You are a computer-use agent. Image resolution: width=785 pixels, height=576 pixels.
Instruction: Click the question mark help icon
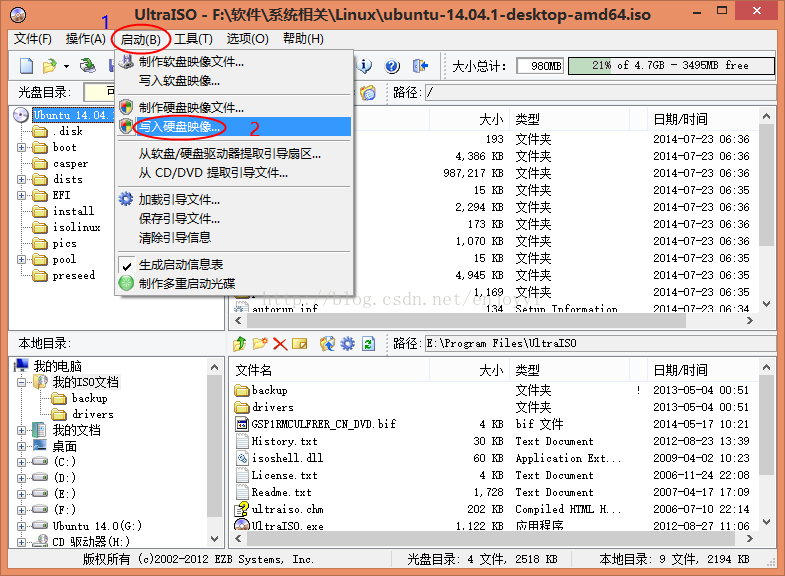tap(392, 66)
